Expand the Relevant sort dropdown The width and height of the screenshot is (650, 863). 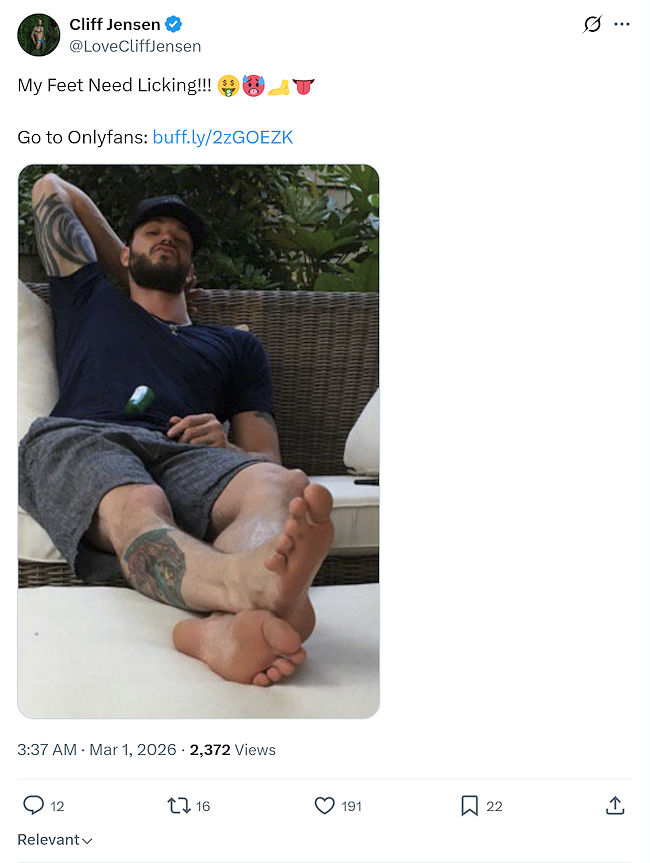click(x=55, y=840)
